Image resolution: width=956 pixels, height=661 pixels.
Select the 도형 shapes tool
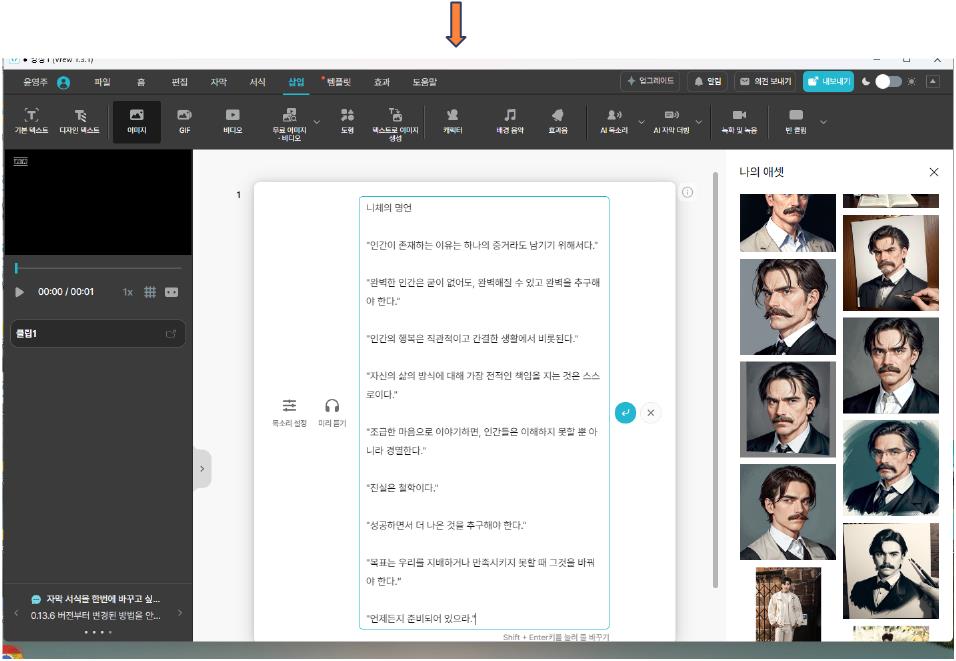tap(348, 121)
